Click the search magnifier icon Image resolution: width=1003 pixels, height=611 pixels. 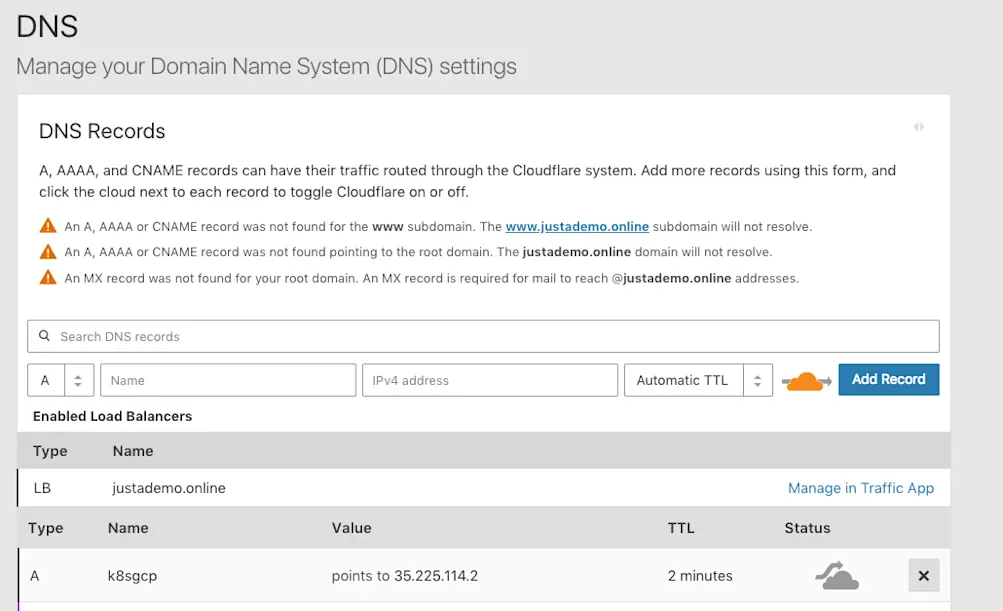pos(44,336)
